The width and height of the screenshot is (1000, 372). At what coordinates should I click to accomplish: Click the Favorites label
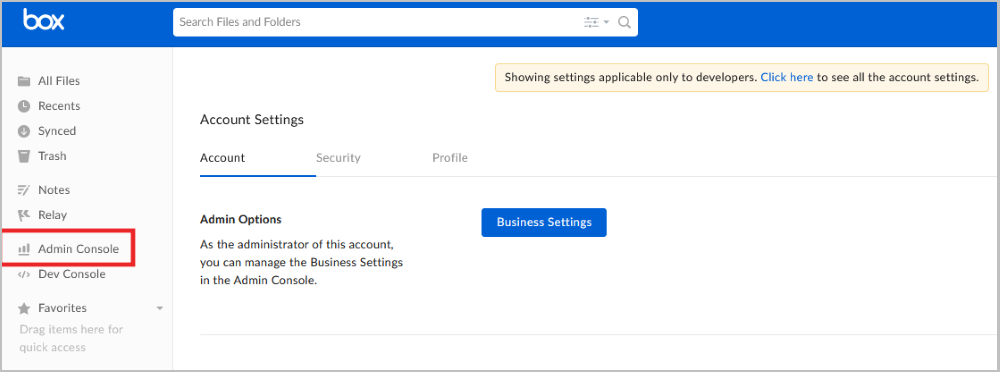point(62,308)
